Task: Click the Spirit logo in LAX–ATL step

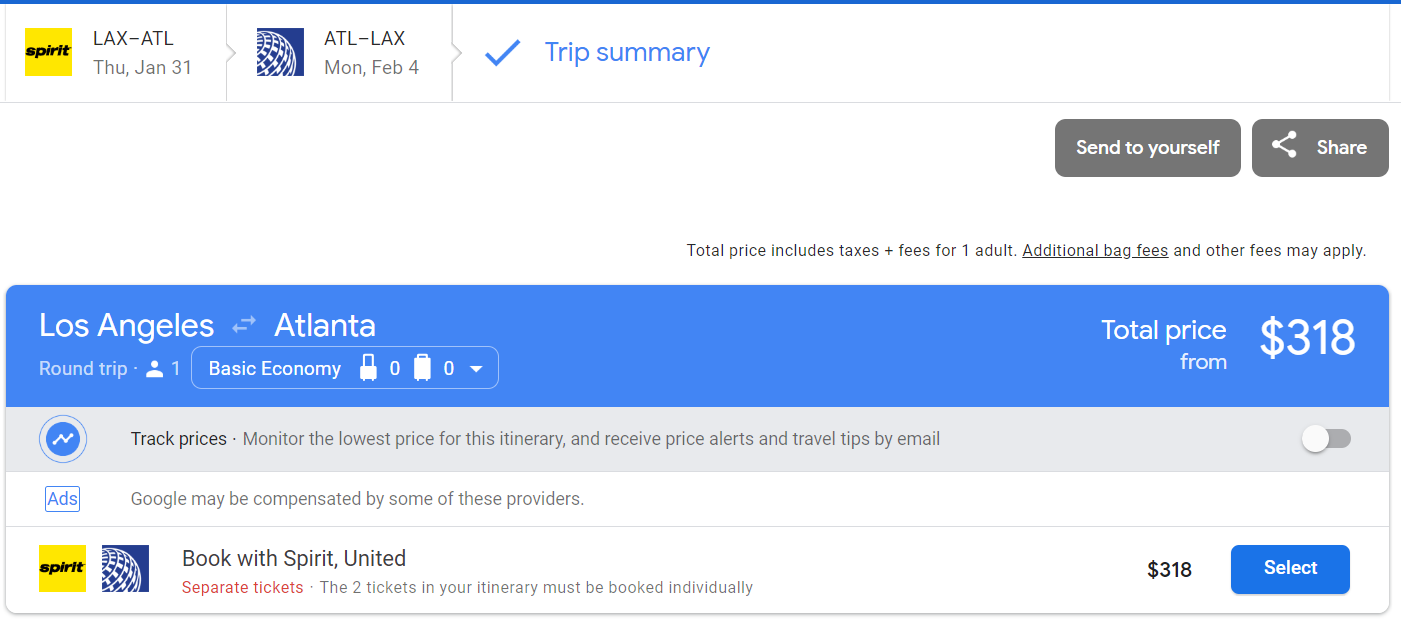Action: [48, 52]
